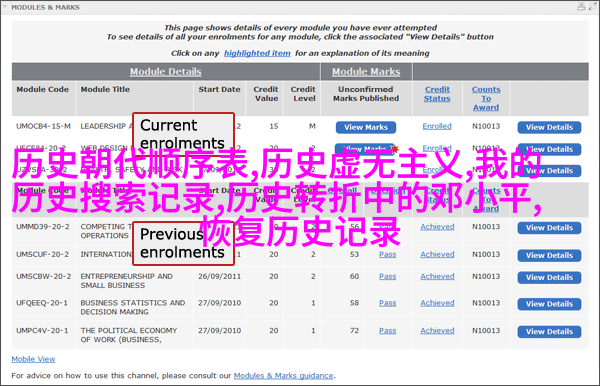The height and width of the screenshot is (386, 600).
Task: Select module code UMPC4V-20-1
Action: coord(42,330)
